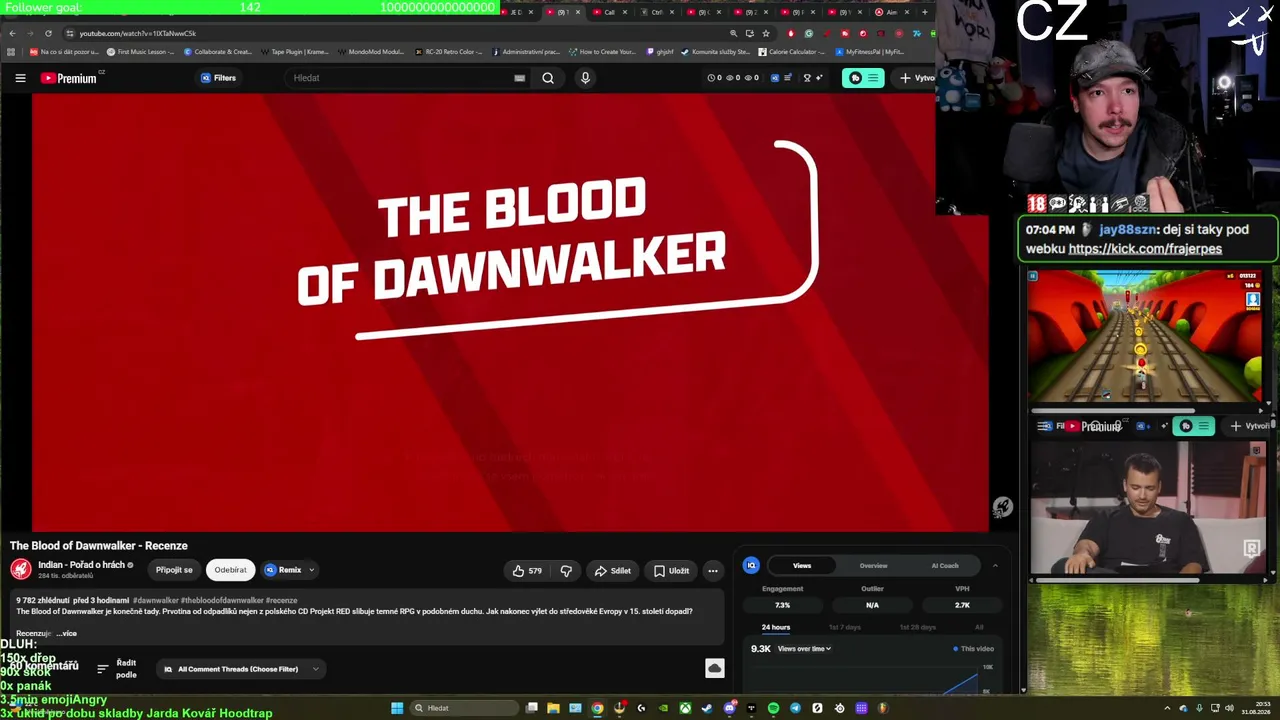
Task: Open the vidIQ Filters button
Action: pos(218,78)
